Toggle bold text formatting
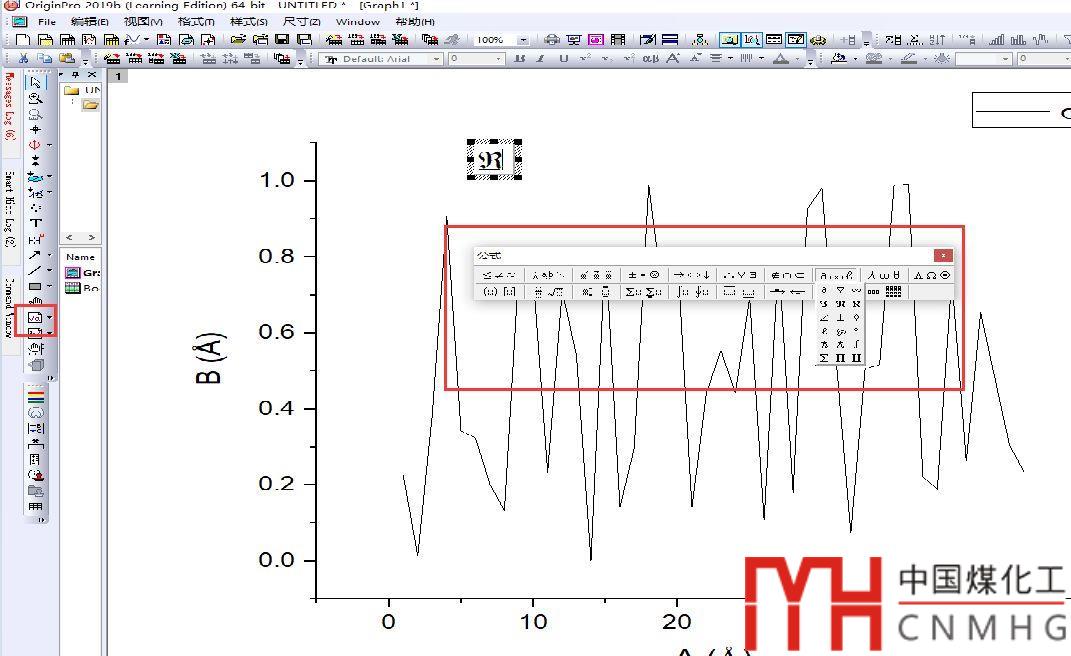This screenshot has height=656, width=1071. pyautogui.click(x=520, y=59)
